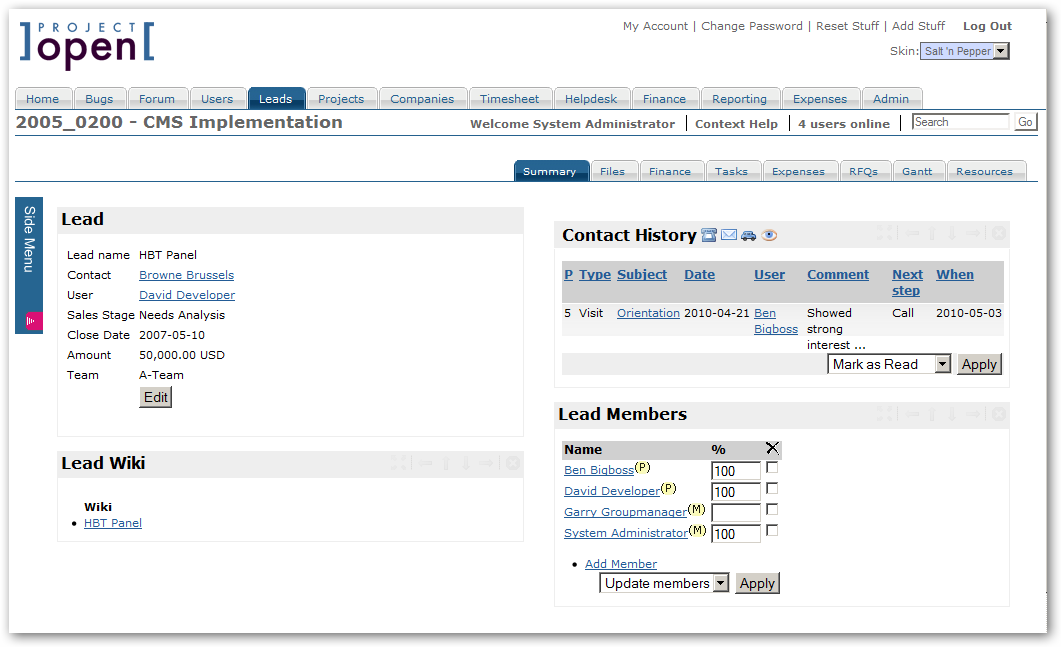
Task: Click the car icon in Contact History header
Action: point(748,235)
